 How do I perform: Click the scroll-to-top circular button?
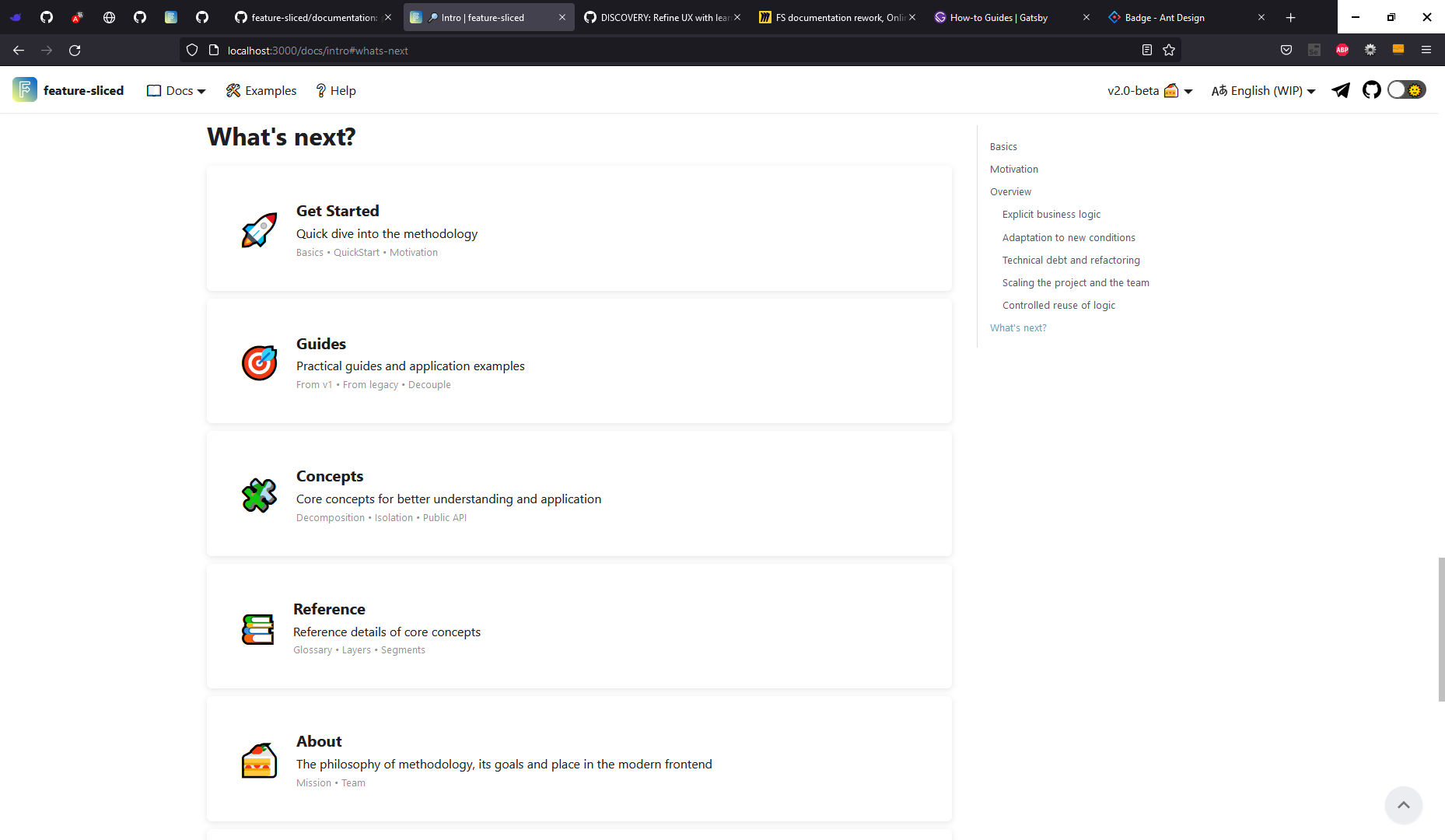[1404, 805]
